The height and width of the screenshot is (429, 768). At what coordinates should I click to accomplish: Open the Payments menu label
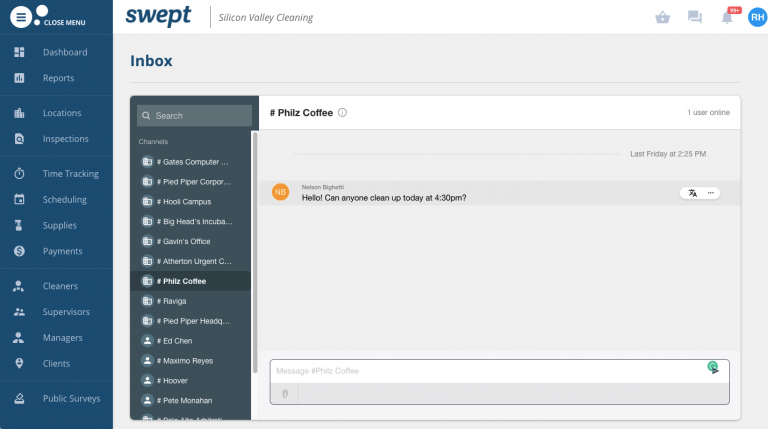pyautogui.click(x=63, y=251)
